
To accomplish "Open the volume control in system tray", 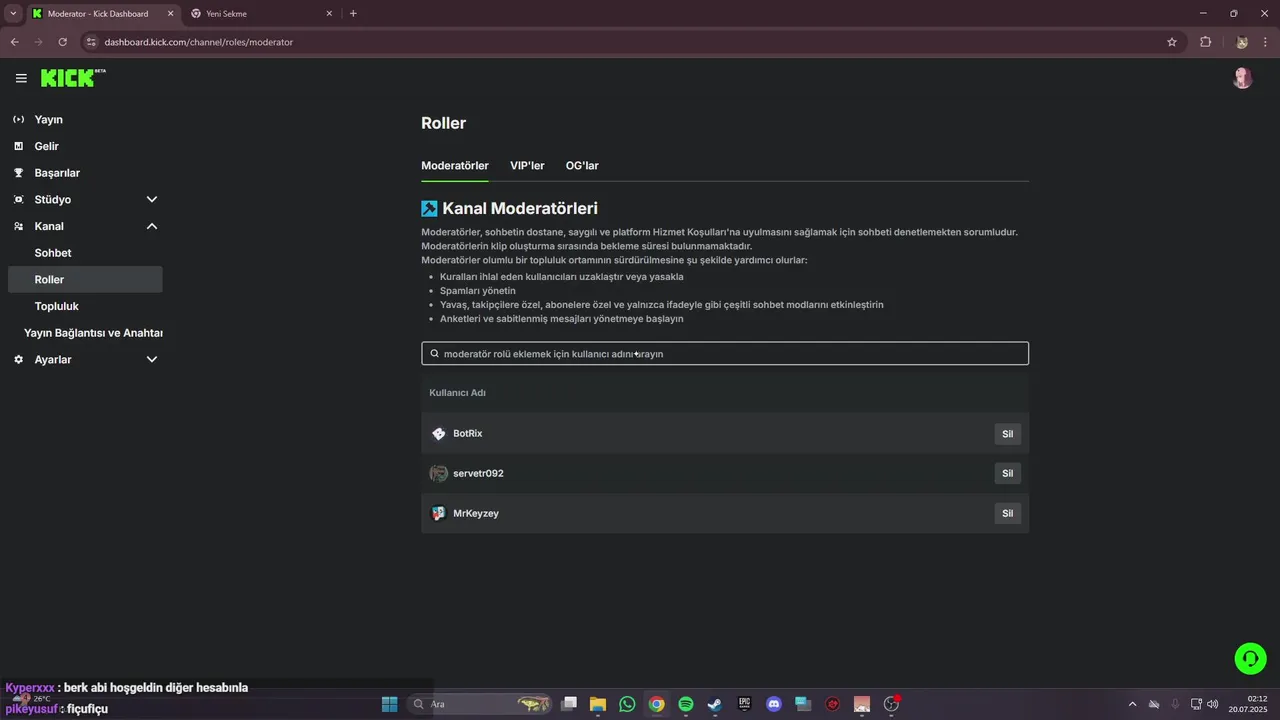I will tap(1212, 704).
